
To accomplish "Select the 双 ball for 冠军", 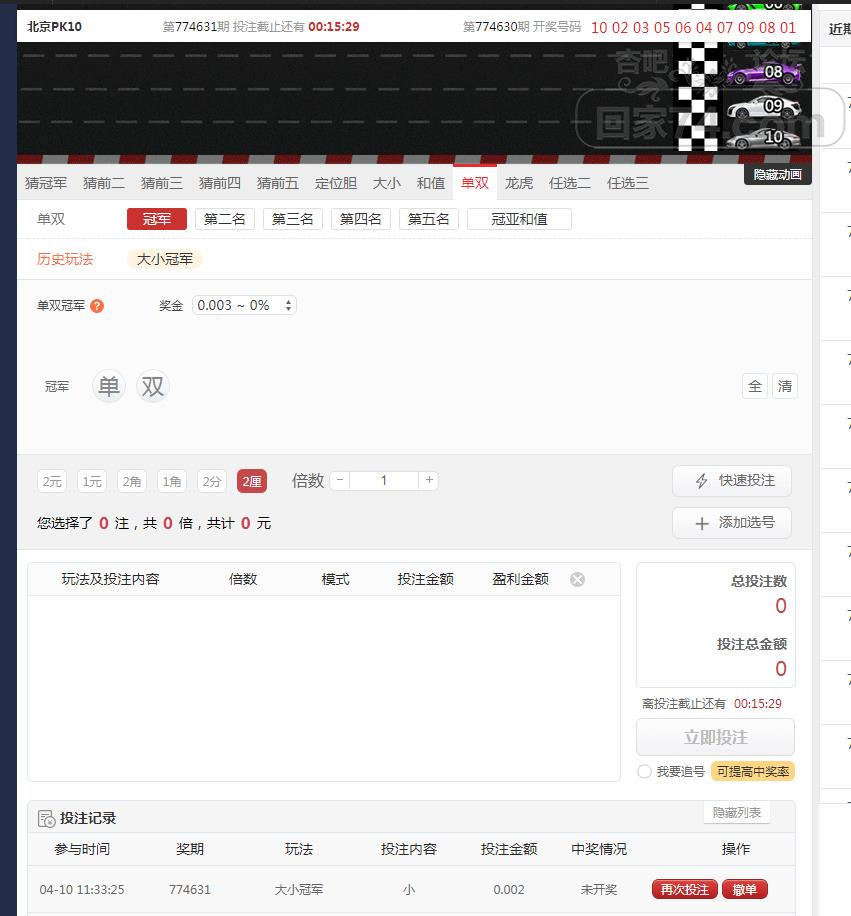I will coord(152,386).
